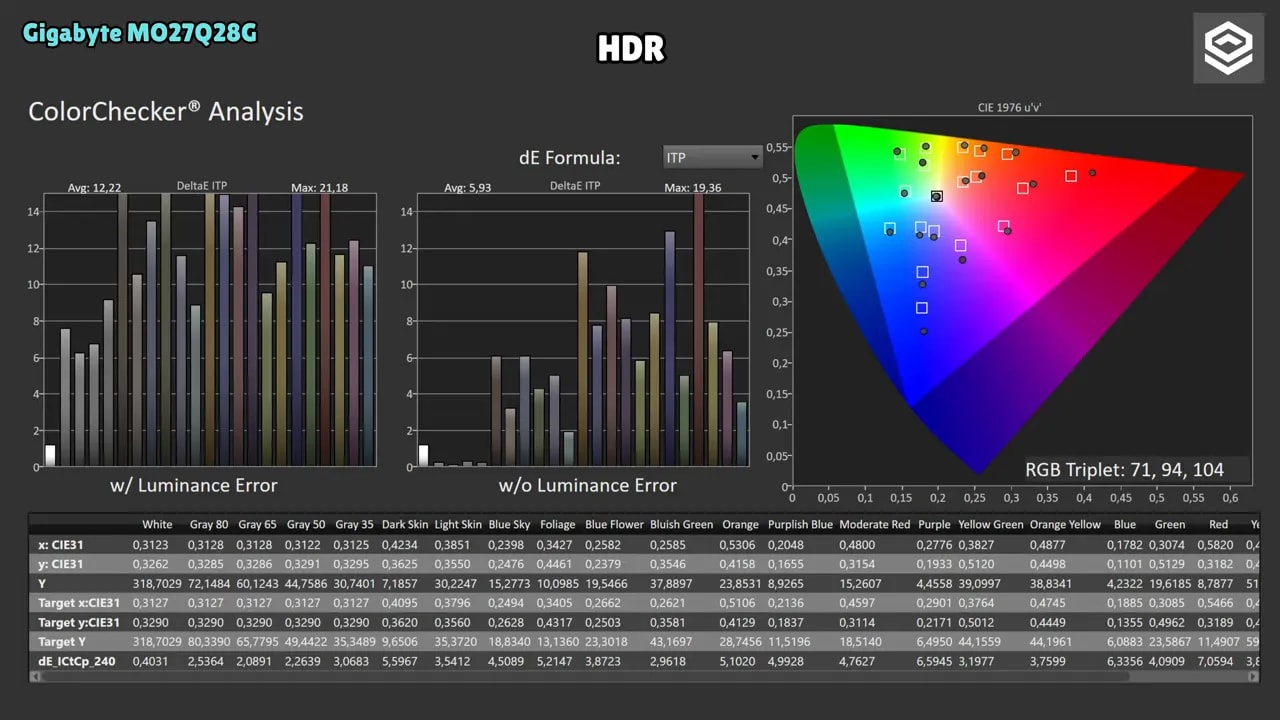Screen dimensions: 1280x720
Task: Select the Blue Sky column header
Action: click(x=509, y=525)
